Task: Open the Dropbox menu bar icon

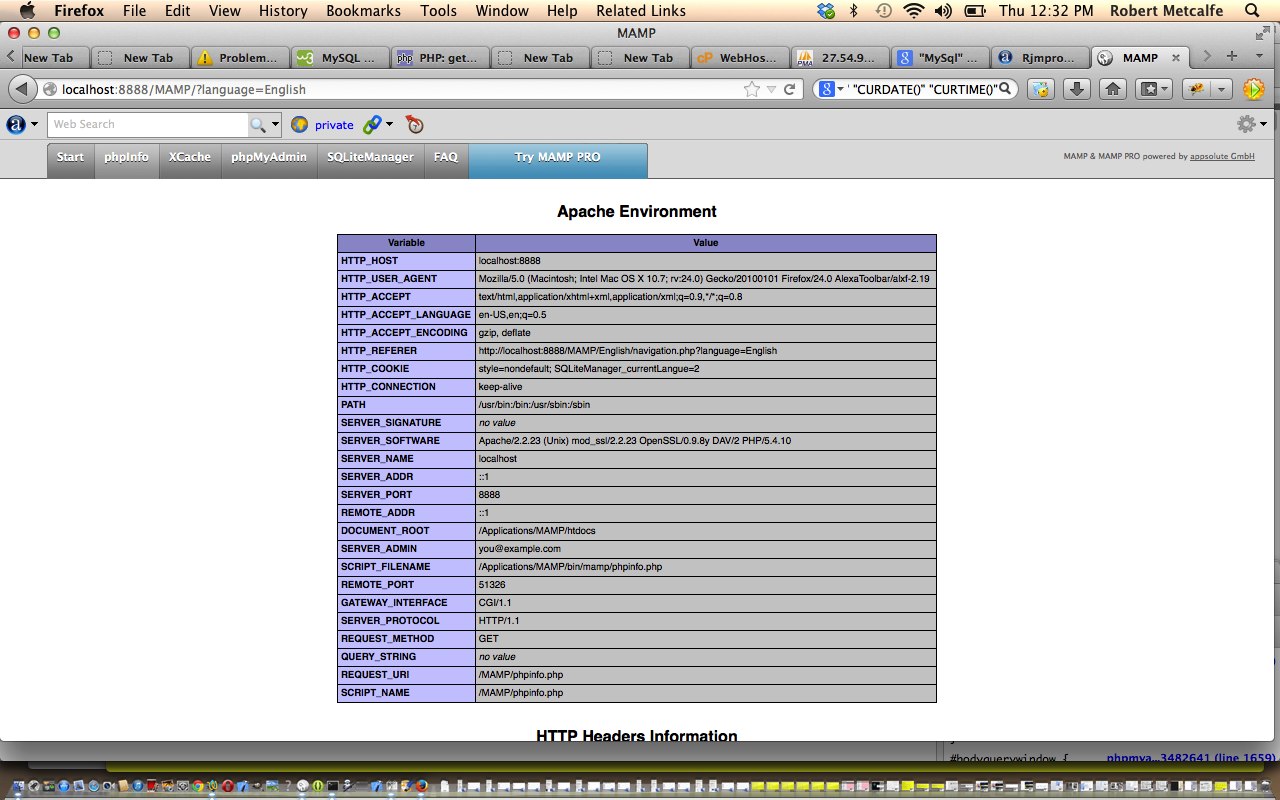Action: (x=825, y=11)
